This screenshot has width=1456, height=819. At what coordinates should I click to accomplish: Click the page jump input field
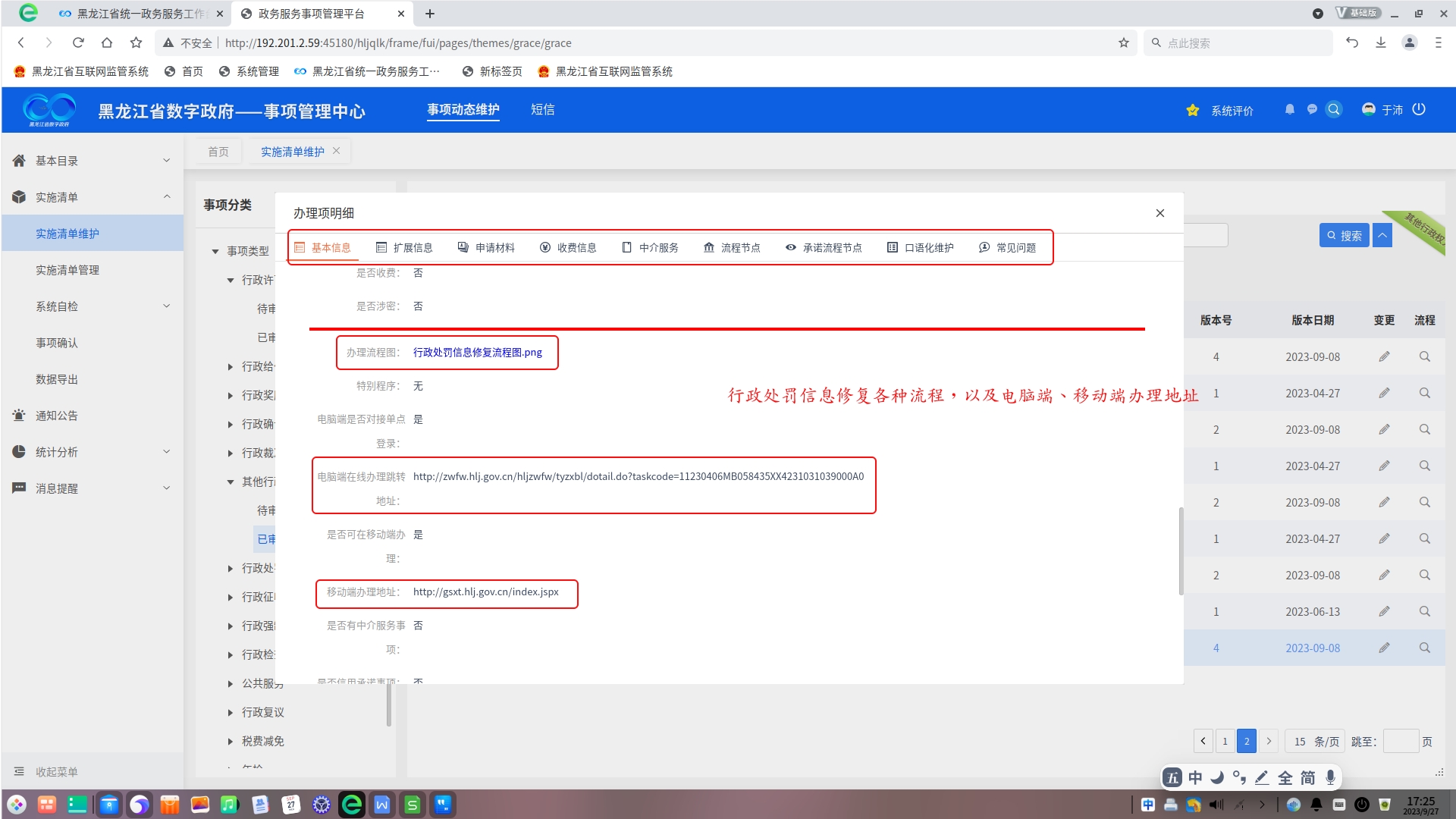pyautogui.click(x=1400, y=742)
